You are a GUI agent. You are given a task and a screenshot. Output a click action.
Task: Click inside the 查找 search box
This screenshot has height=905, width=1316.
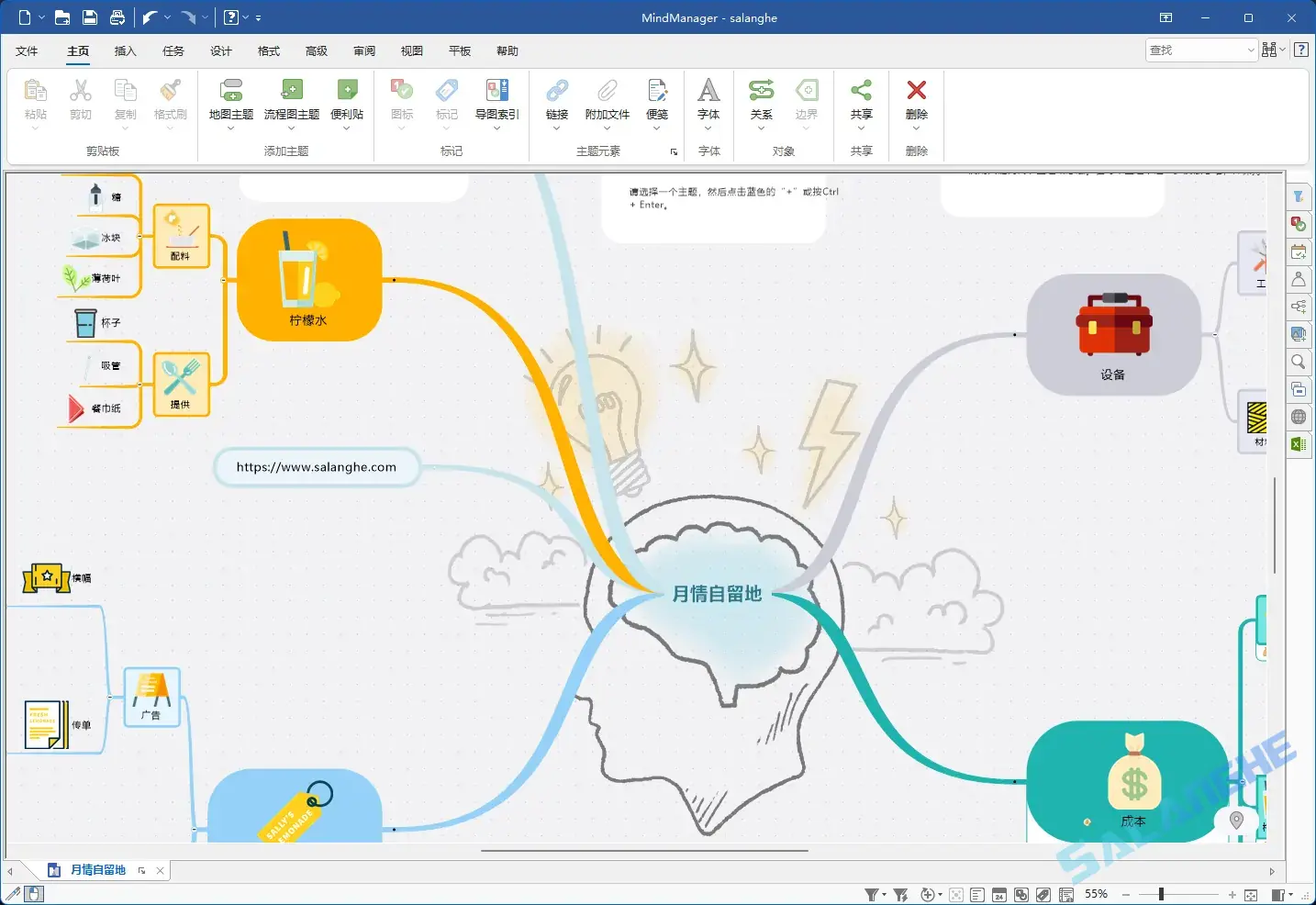point(1193,50)
